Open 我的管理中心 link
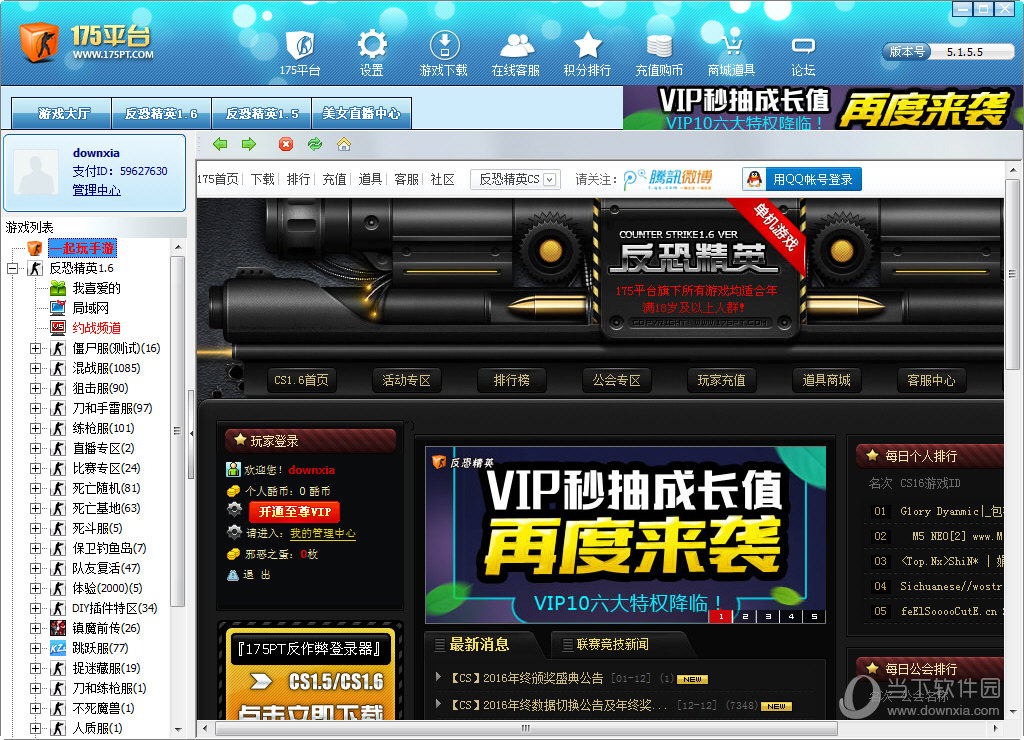 click(x=323, y=533)
